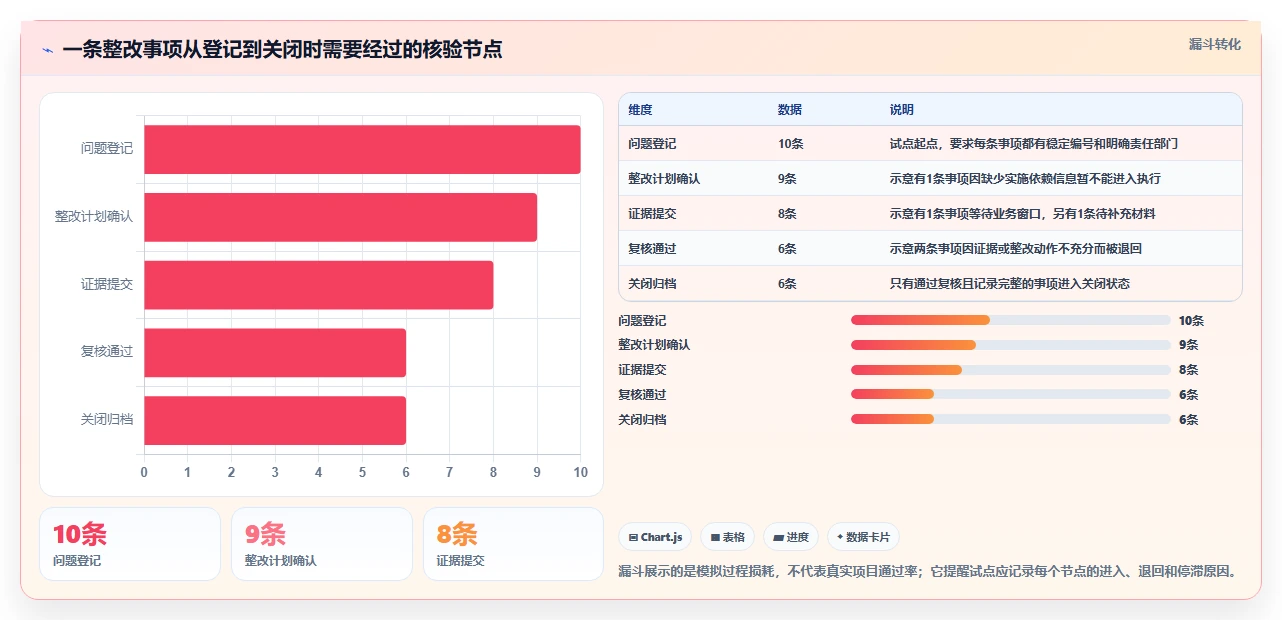1282x620 pixels.
Task: Open the 10条 问题登记 data card
Action: pyautogui.click(x=130, y=544)
